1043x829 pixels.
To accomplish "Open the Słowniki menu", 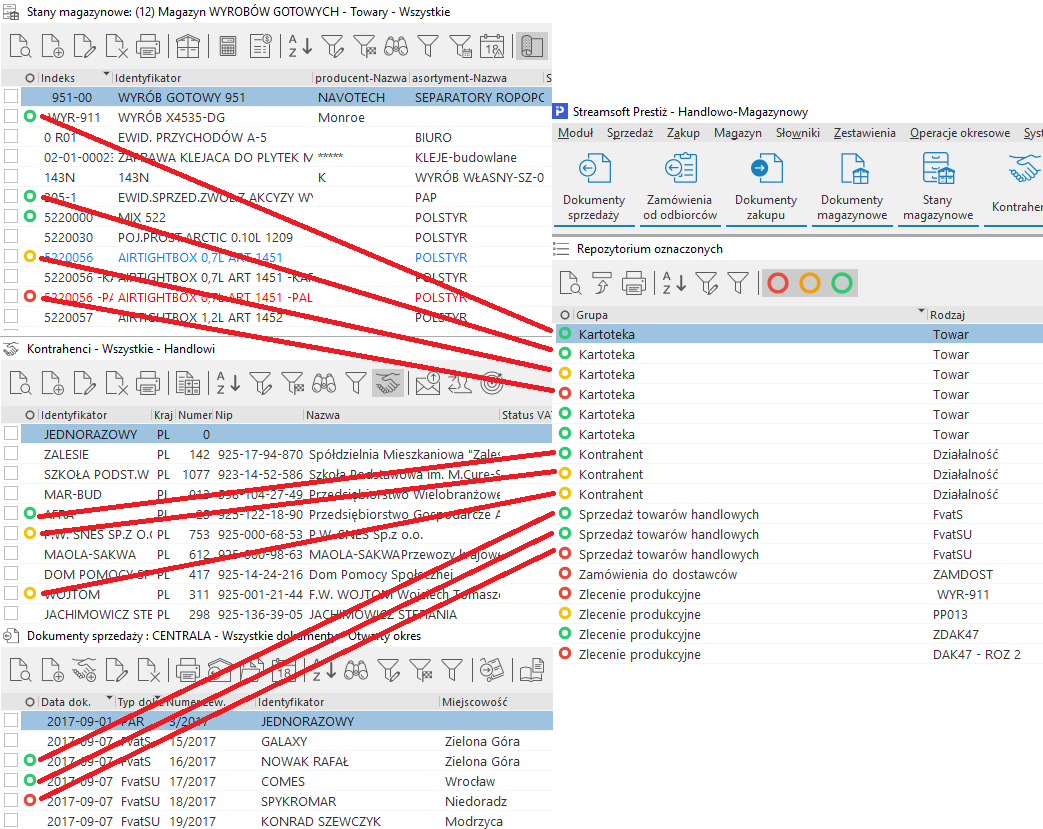I will pos(798,133).
